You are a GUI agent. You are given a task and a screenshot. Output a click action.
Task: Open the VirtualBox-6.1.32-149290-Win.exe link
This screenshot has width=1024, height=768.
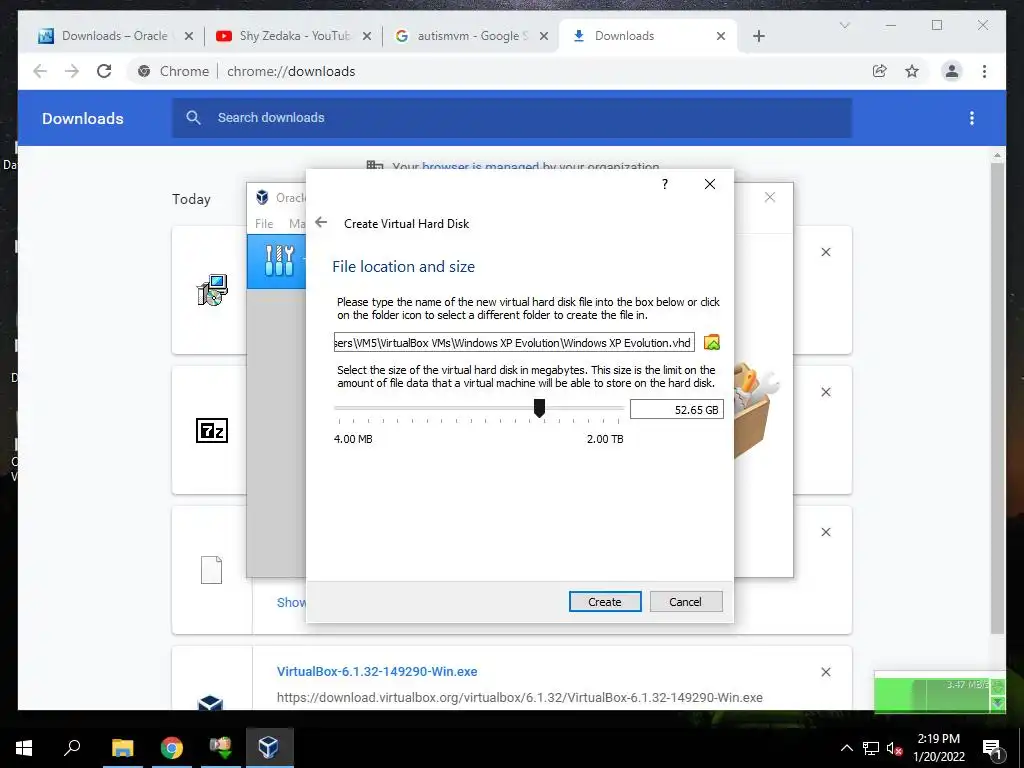pos(377,671)
